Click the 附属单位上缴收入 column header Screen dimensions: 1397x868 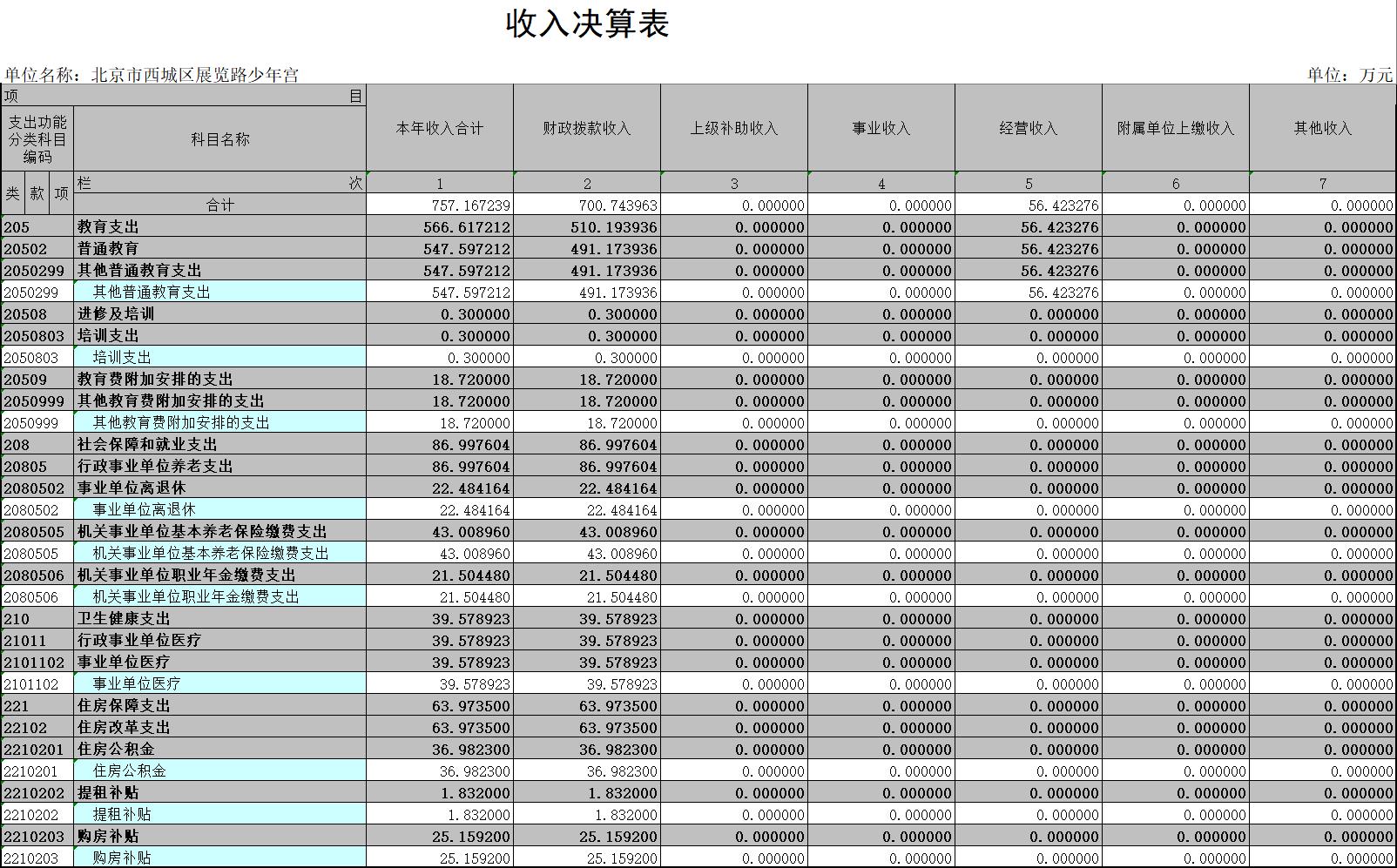click(1176, 128)
